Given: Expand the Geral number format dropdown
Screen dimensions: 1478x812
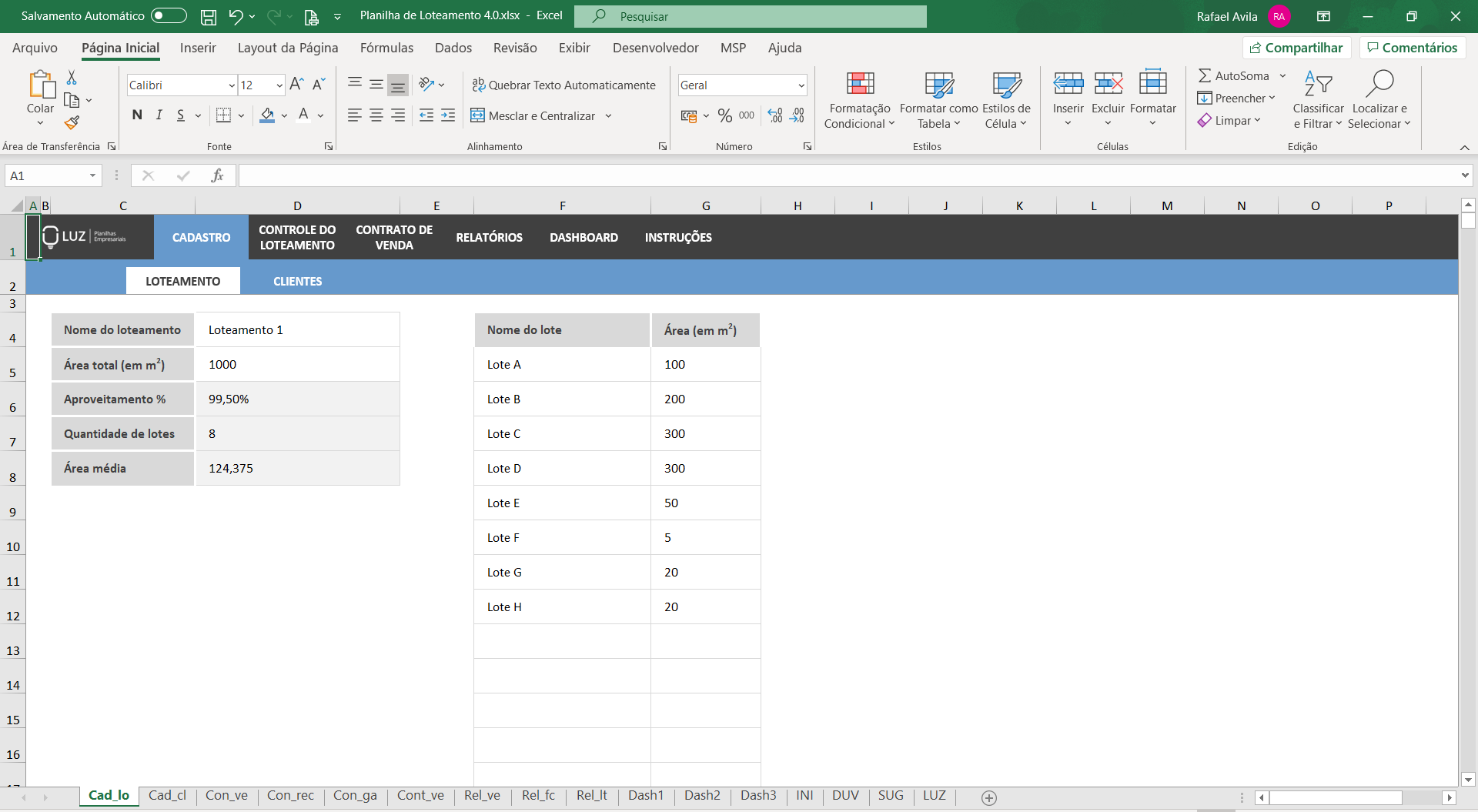Looking at the screenshot, I should [x=801, y=85].
